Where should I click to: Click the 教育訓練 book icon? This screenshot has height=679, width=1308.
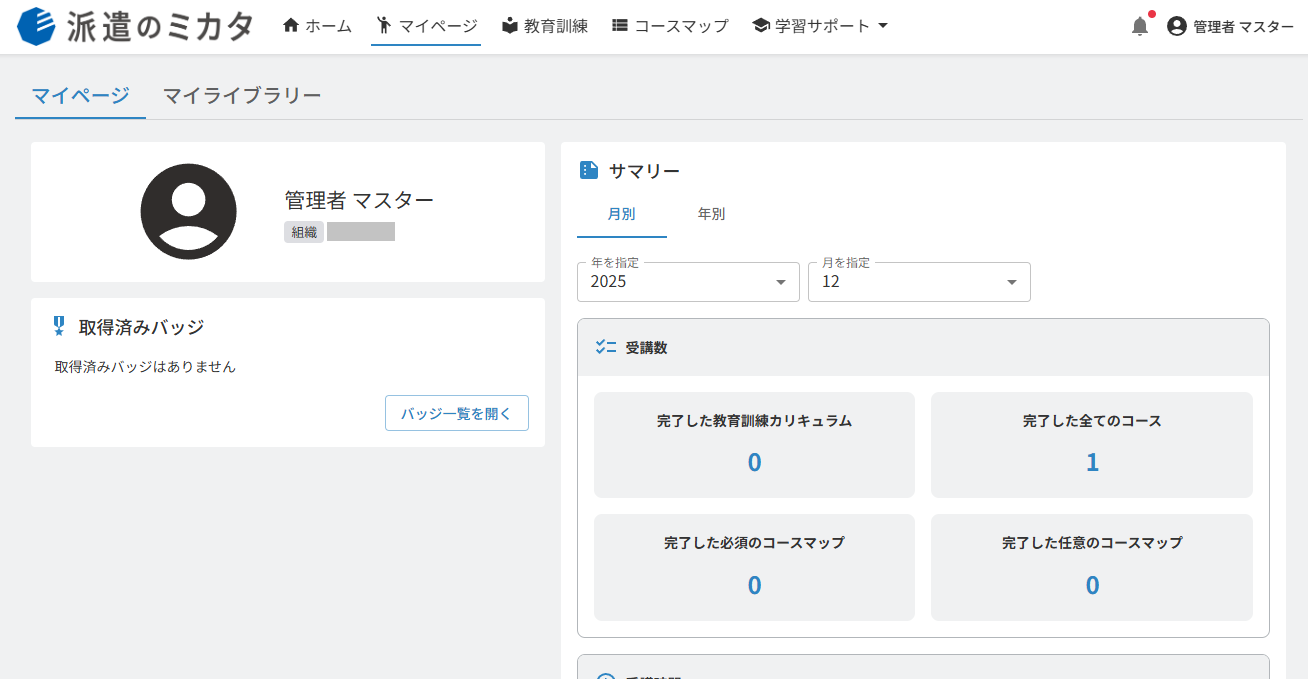tap(510, 26)
